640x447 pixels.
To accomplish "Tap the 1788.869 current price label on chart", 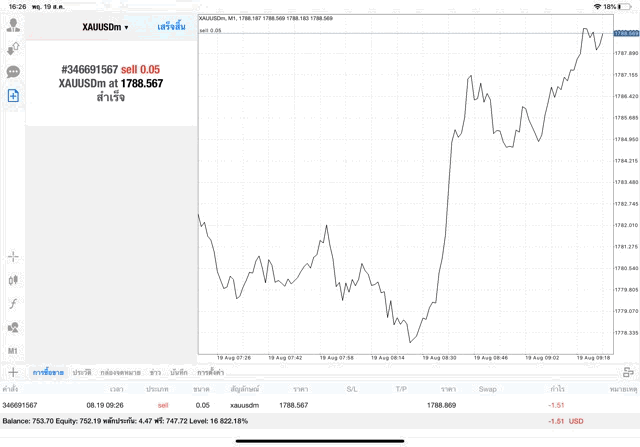I will pyautogui.click(x=626, y=33).
